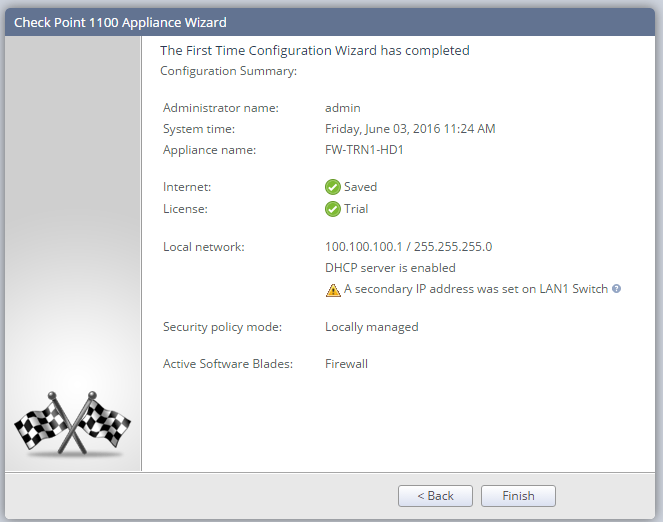Click the yellow warning triangle icon
Screen dimensions: 663x522
click(333, 290)
